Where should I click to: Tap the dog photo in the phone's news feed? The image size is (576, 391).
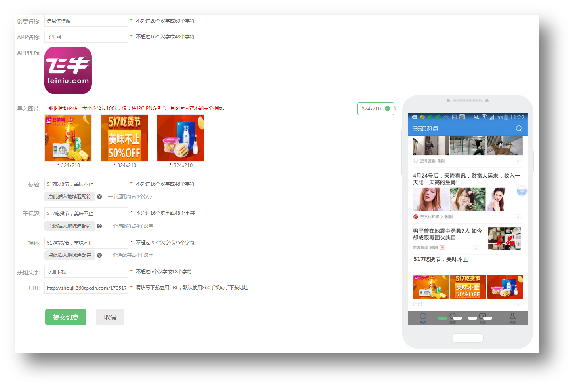pos(505,146)
